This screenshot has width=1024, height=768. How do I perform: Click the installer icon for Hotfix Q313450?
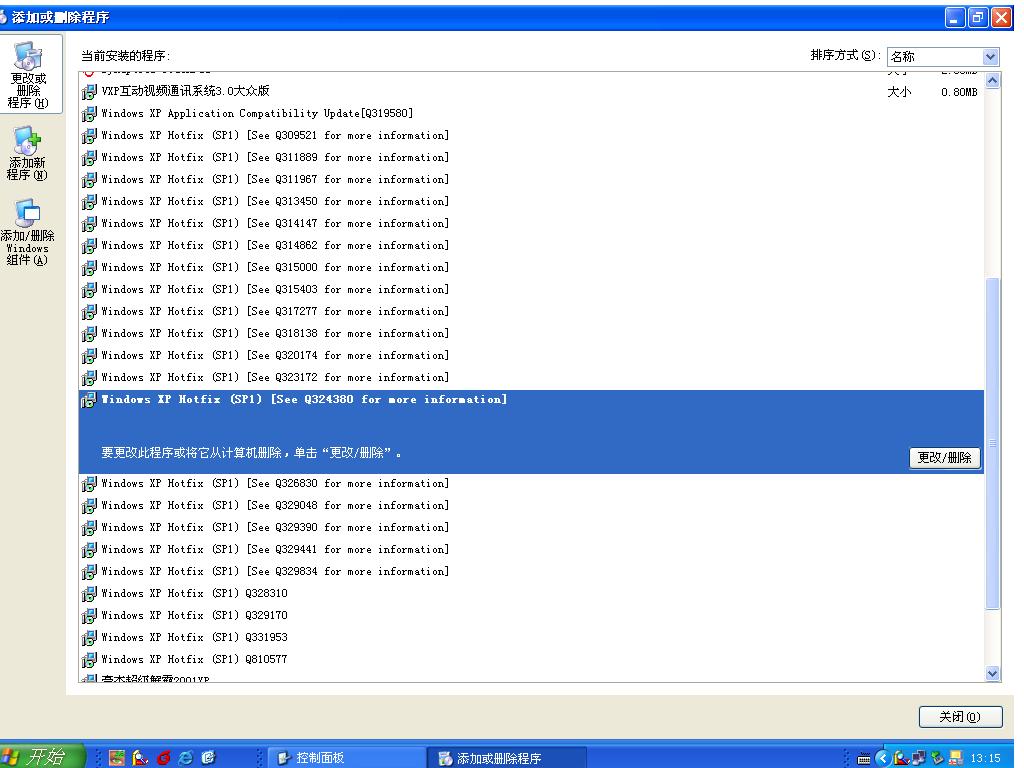tap(89, 202)
